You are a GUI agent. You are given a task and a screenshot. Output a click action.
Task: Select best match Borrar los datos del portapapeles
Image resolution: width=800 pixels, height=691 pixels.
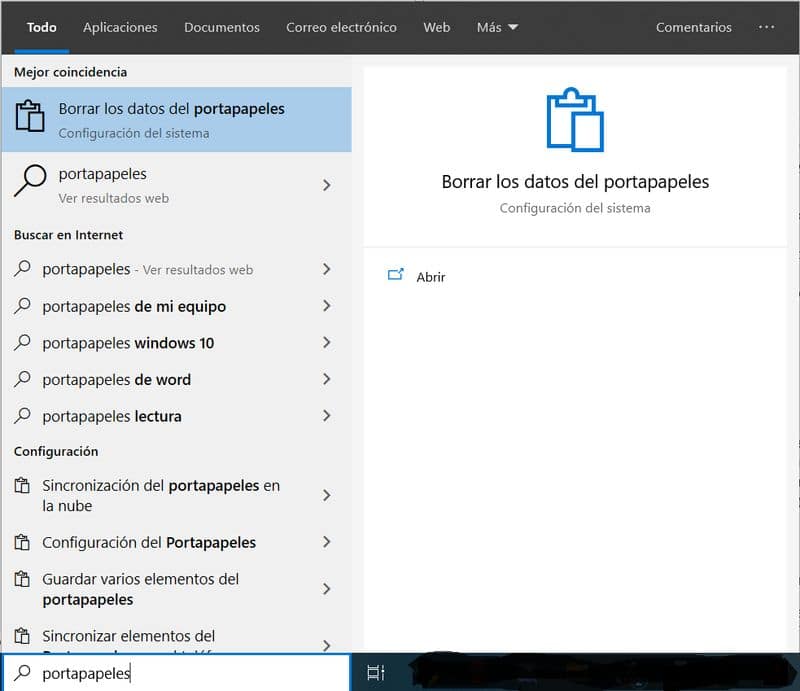[177, 120]
